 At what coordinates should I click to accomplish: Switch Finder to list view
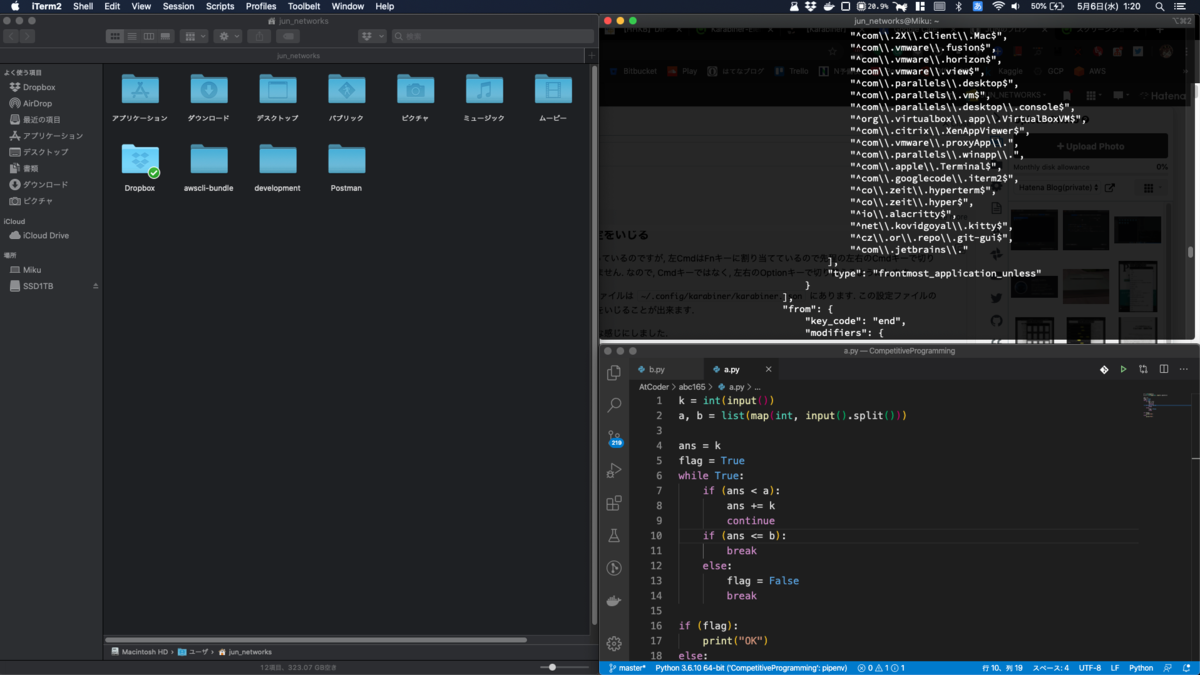click(x=132, y=36)
